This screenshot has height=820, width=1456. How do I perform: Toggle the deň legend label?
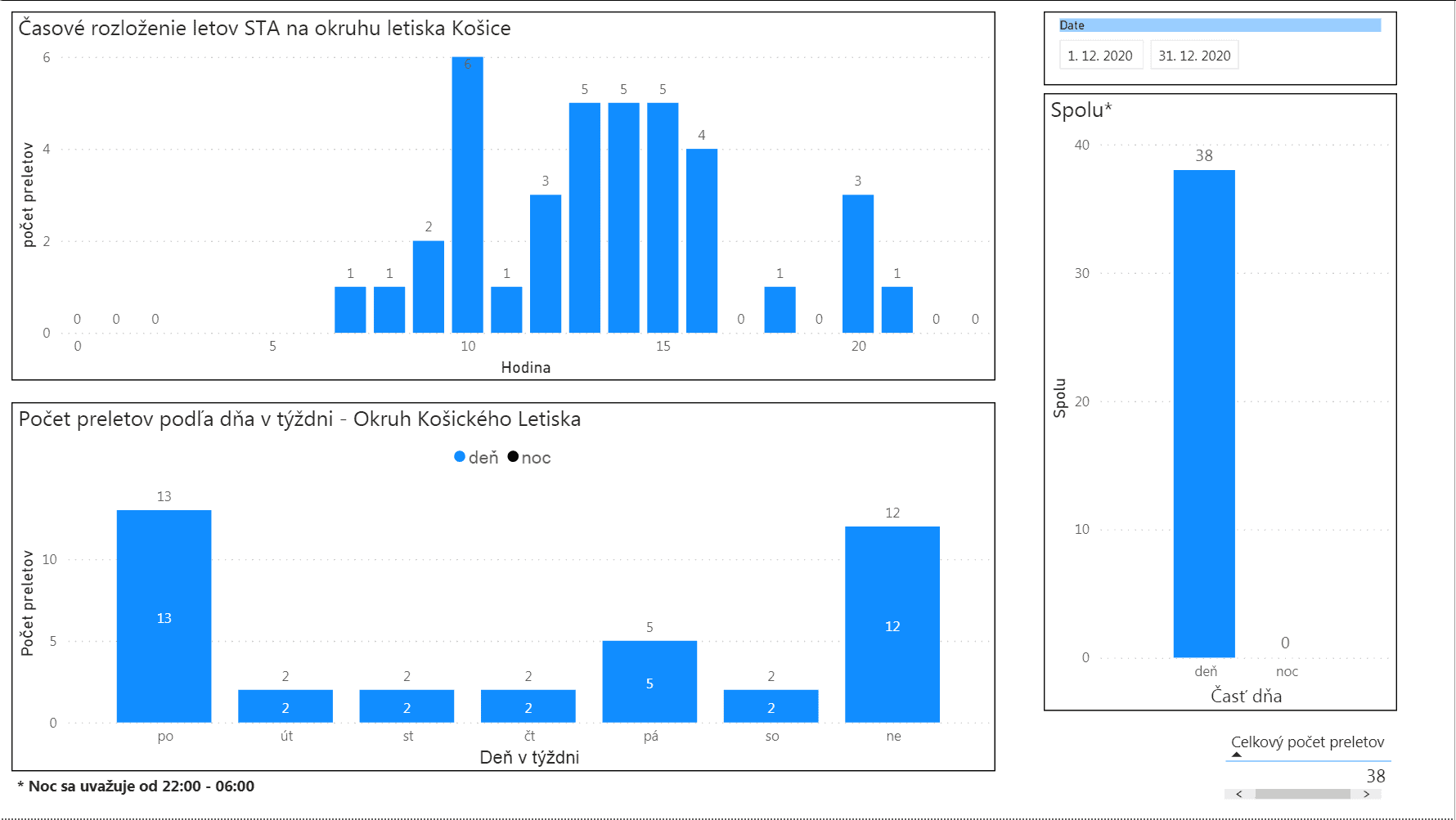[x=483, y=458]
